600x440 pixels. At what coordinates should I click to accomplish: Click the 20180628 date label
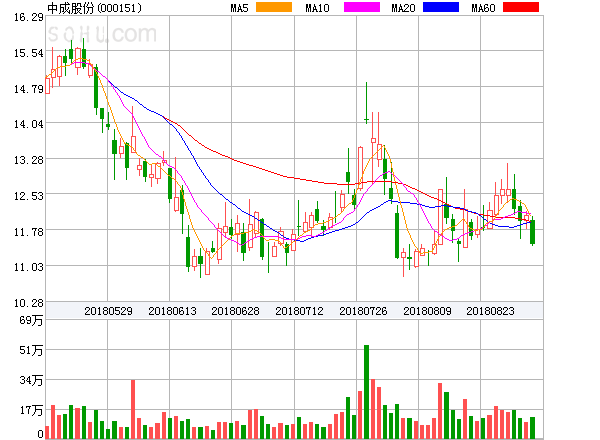(235, 311)
